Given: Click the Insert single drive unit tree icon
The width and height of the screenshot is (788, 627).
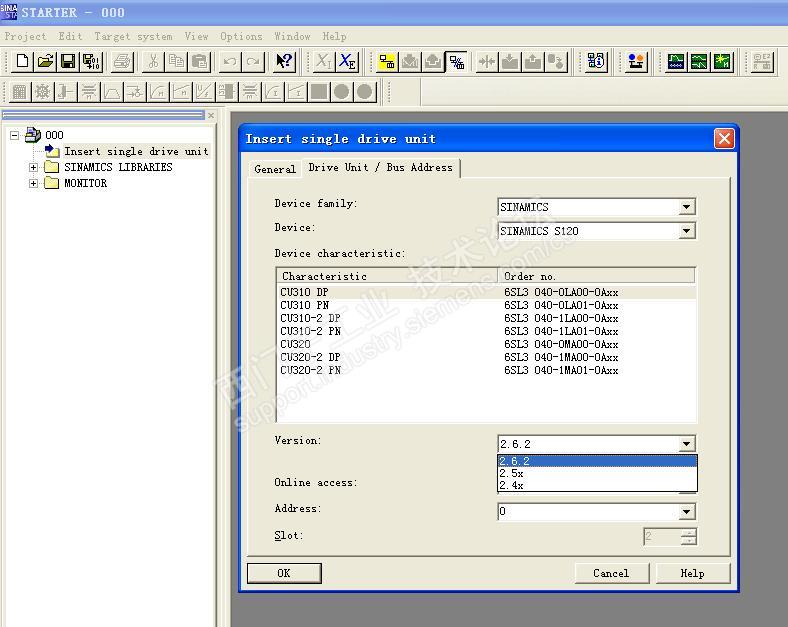Looking at the screenshot, I should coord(52,151).
